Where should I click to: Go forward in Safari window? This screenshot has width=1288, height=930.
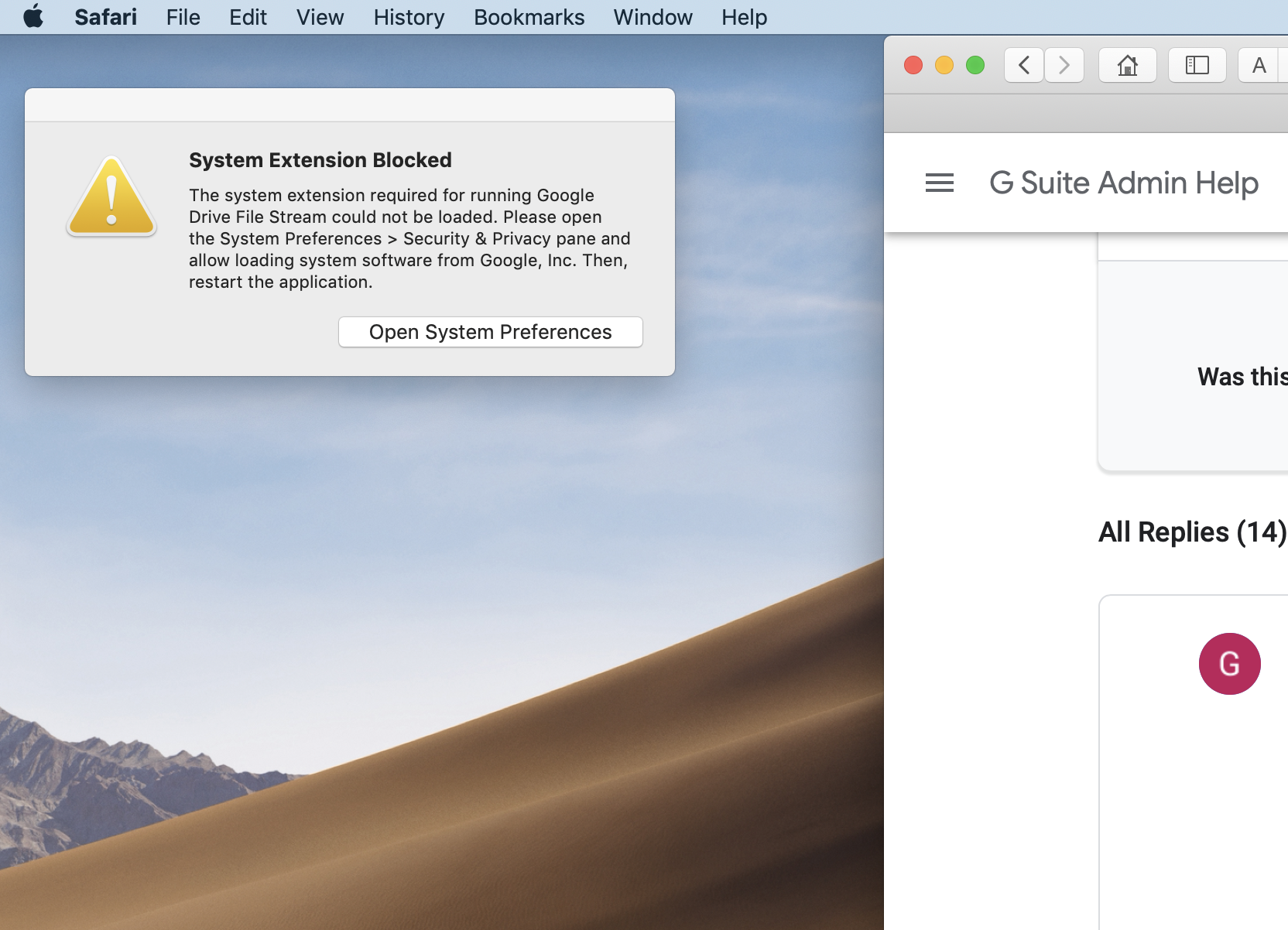coord(1064,65)
